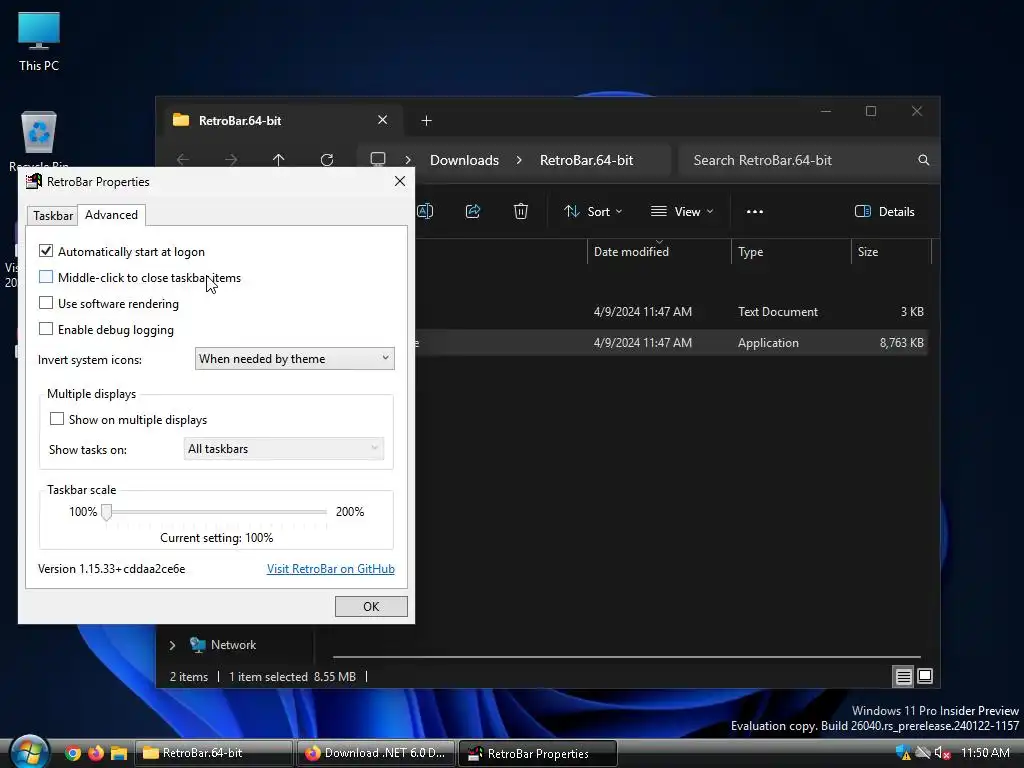Viewport: 1024px width, 768px height.
Task: Toggle the Details pane button
Action: point(885,212)
